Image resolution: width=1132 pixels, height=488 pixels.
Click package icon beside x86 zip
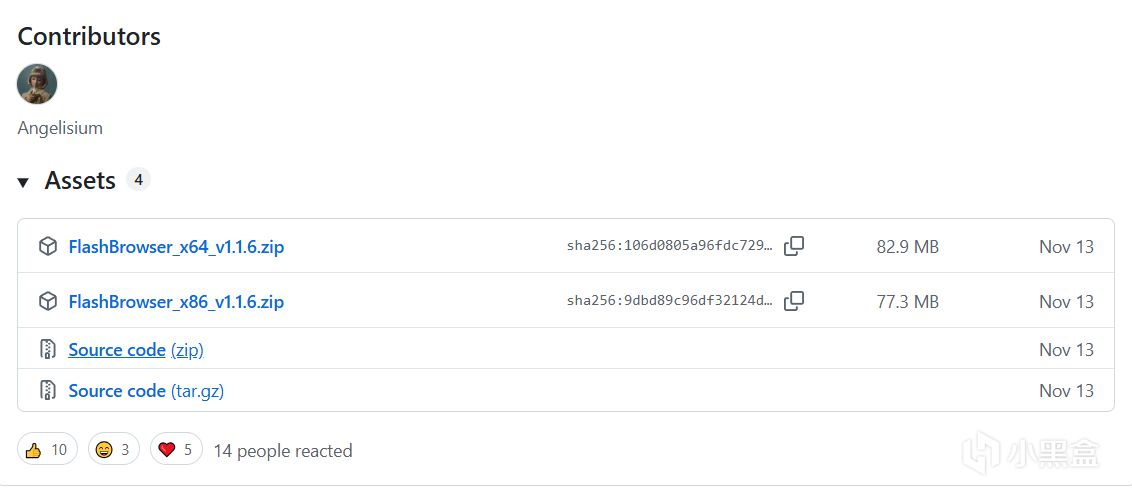coord(47,301)
